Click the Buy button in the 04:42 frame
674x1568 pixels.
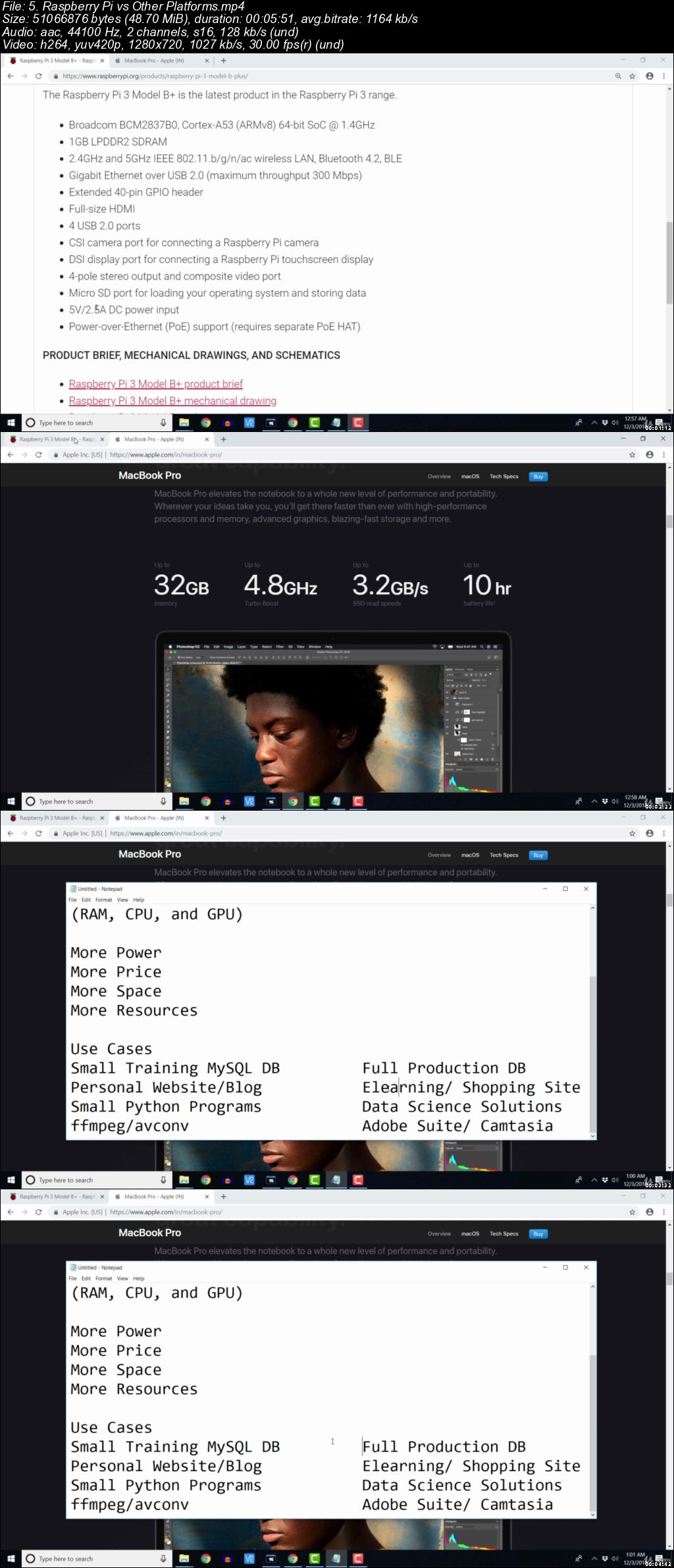pos(538,1234)
